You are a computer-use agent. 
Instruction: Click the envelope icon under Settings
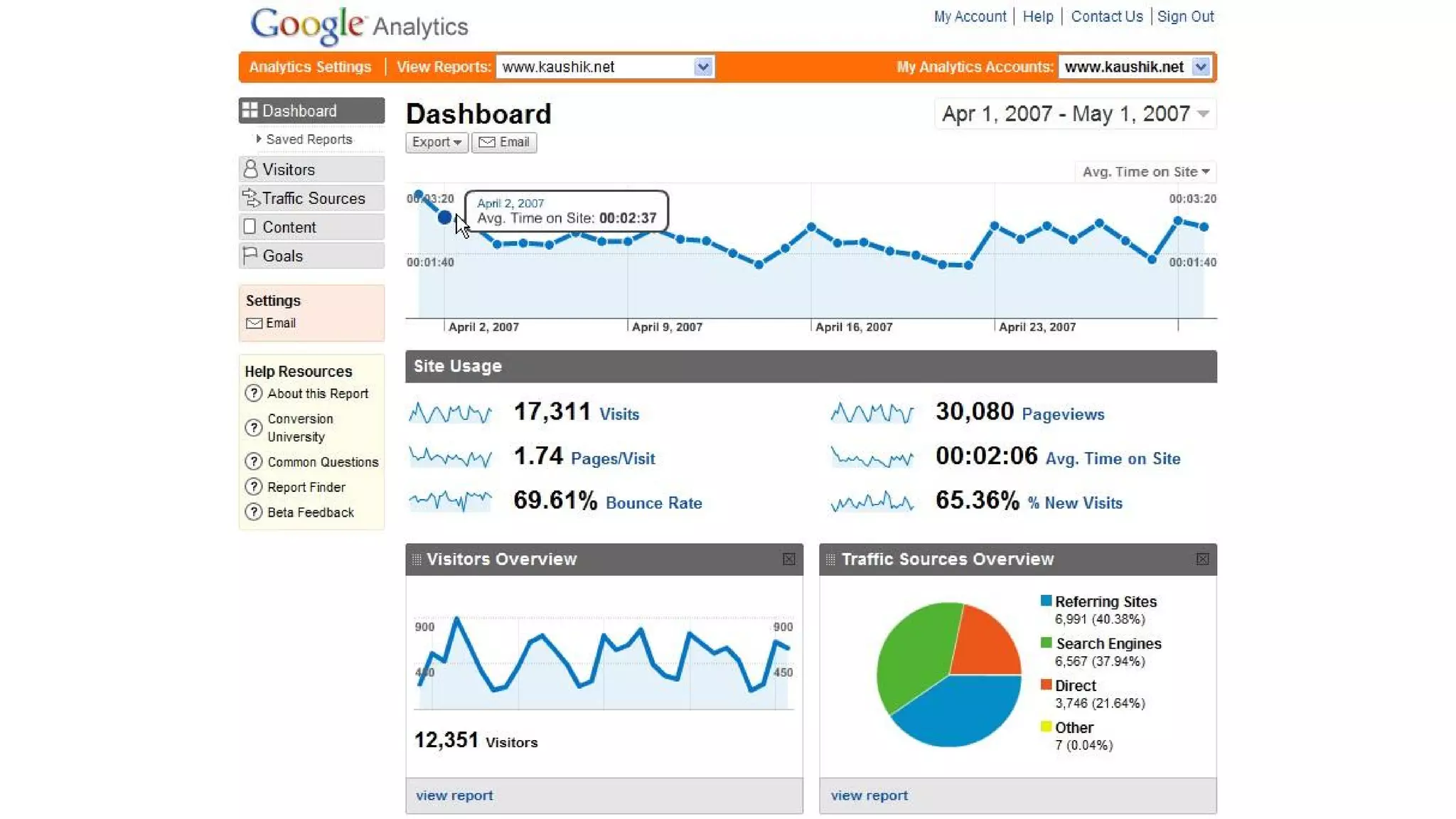coord(254,323)
